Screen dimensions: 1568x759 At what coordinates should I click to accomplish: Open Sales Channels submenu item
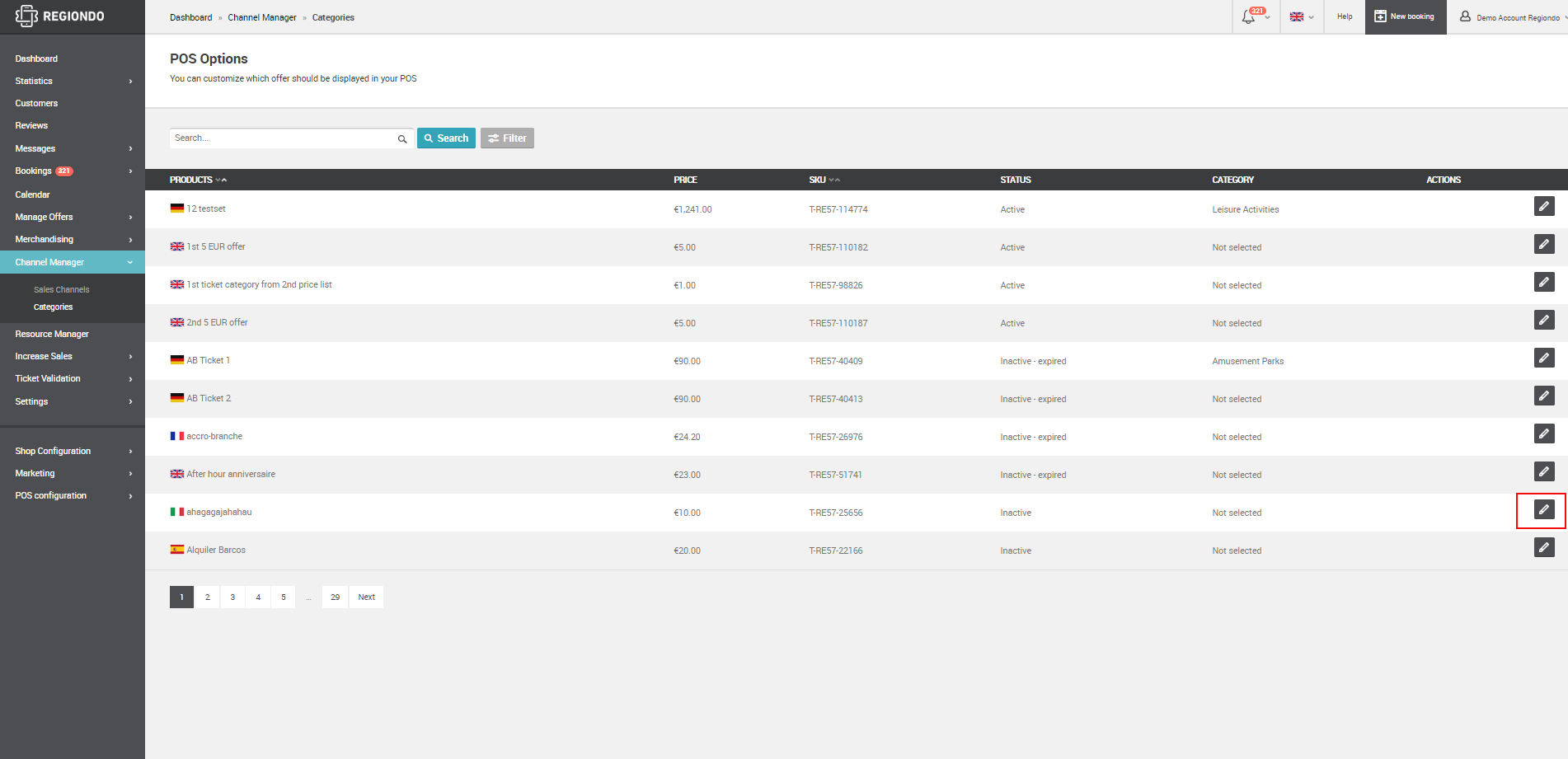click(62, 289)
